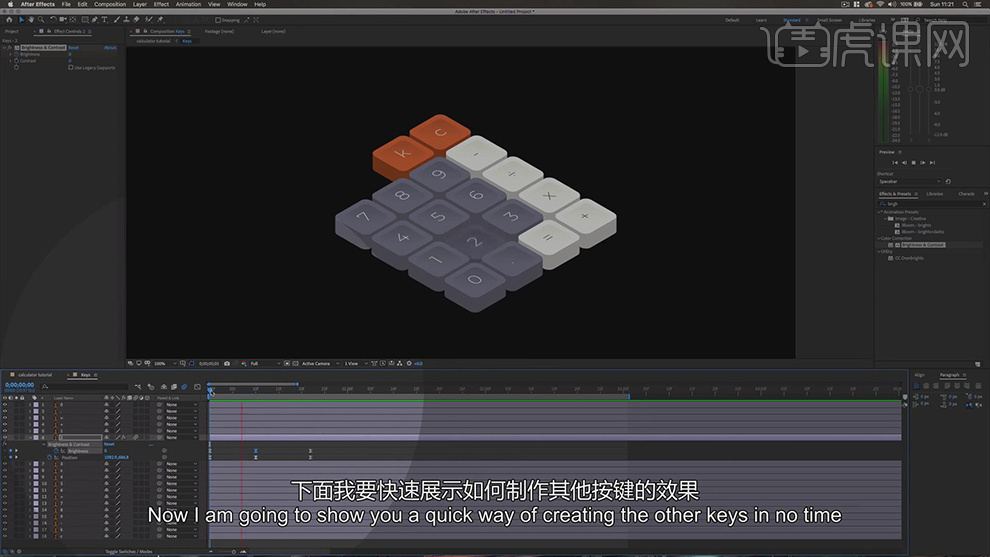Click the timeline zoom slider
Image resolution: width=990 pixels, height=557 pixels.
pos(233,552)
